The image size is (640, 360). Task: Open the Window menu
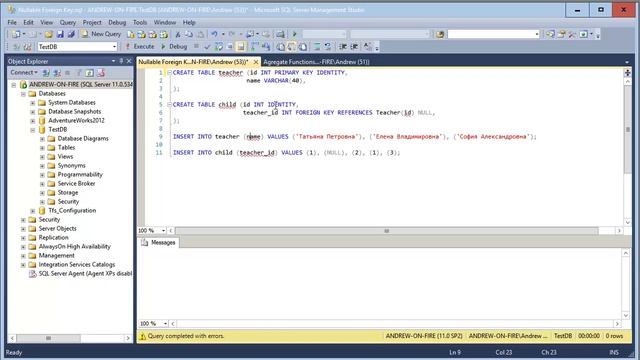(164, 22)
